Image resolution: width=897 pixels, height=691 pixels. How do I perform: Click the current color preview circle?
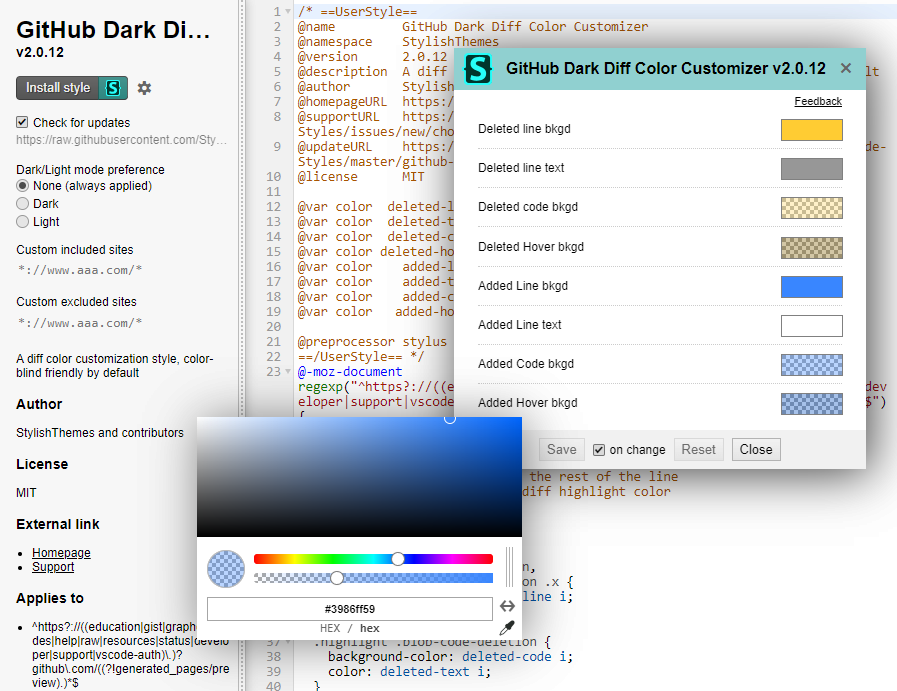point(226,569)
